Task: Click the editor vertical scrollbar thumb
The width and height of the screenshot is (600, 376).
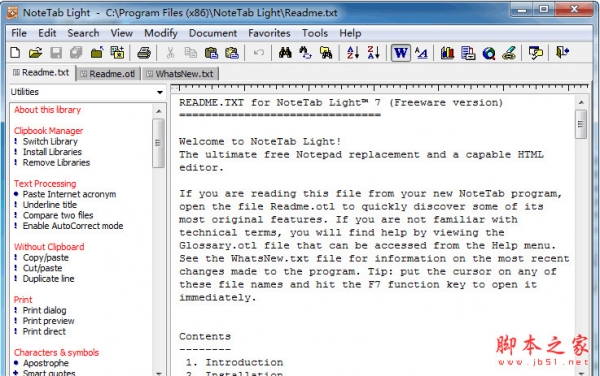Action: click(581, 124)
